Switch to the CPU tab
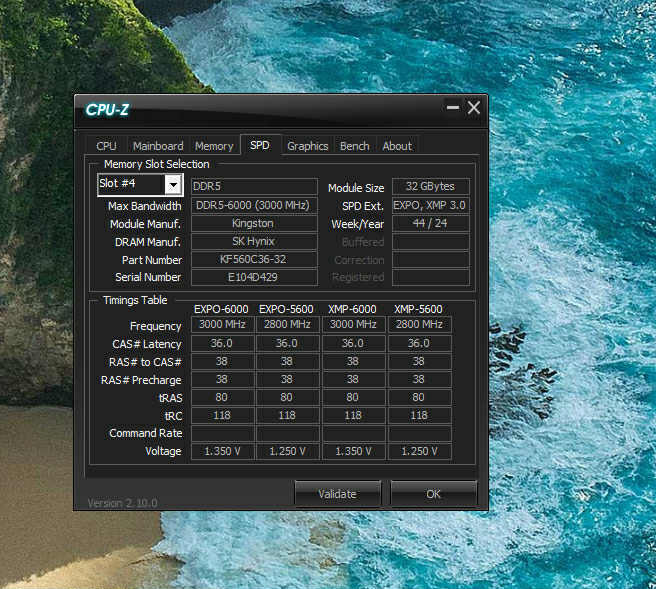Screen dimensions: 656x589 point(106,146)
